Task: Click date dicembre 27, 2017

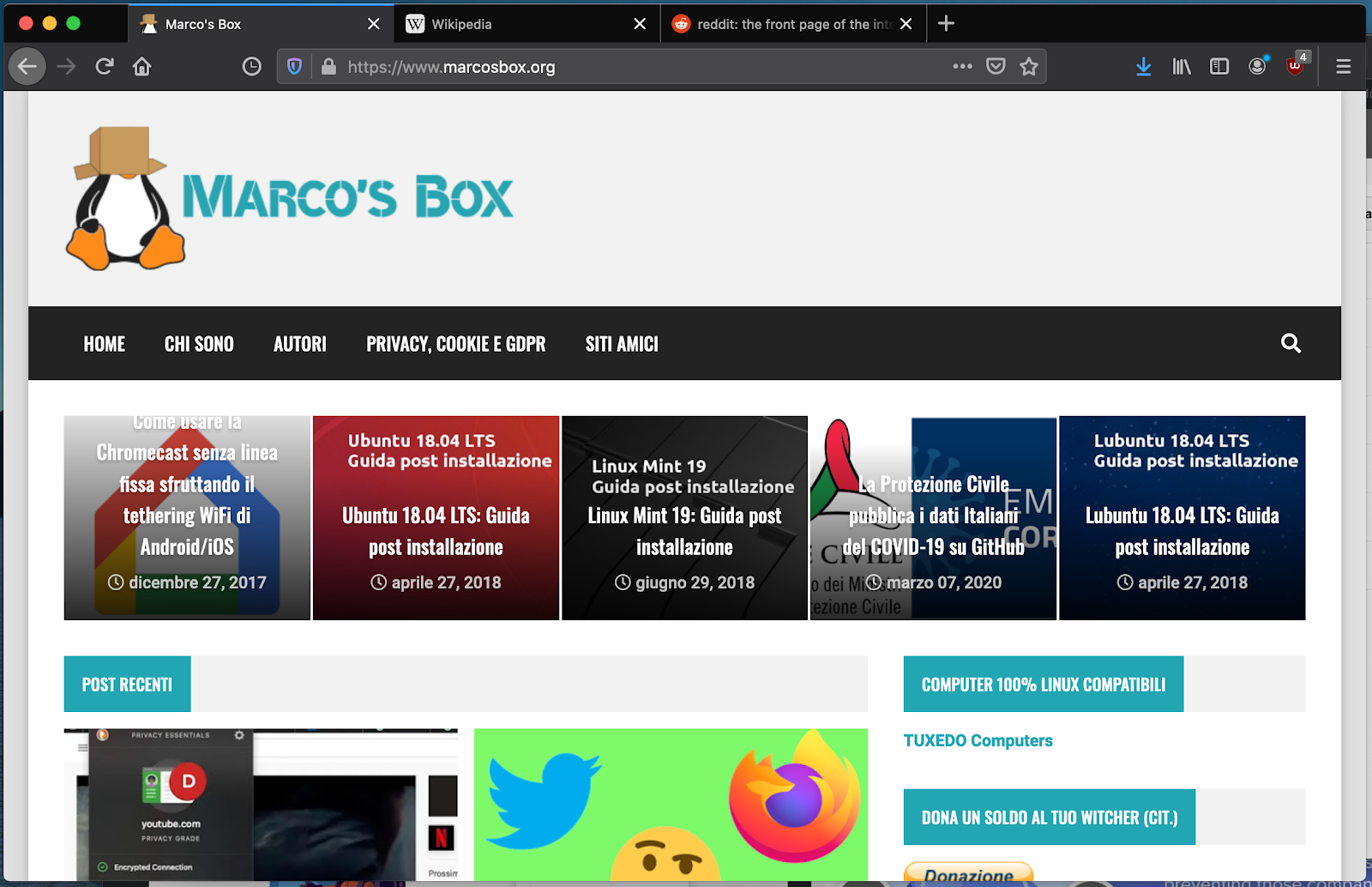Action: [x=188, y=582]
